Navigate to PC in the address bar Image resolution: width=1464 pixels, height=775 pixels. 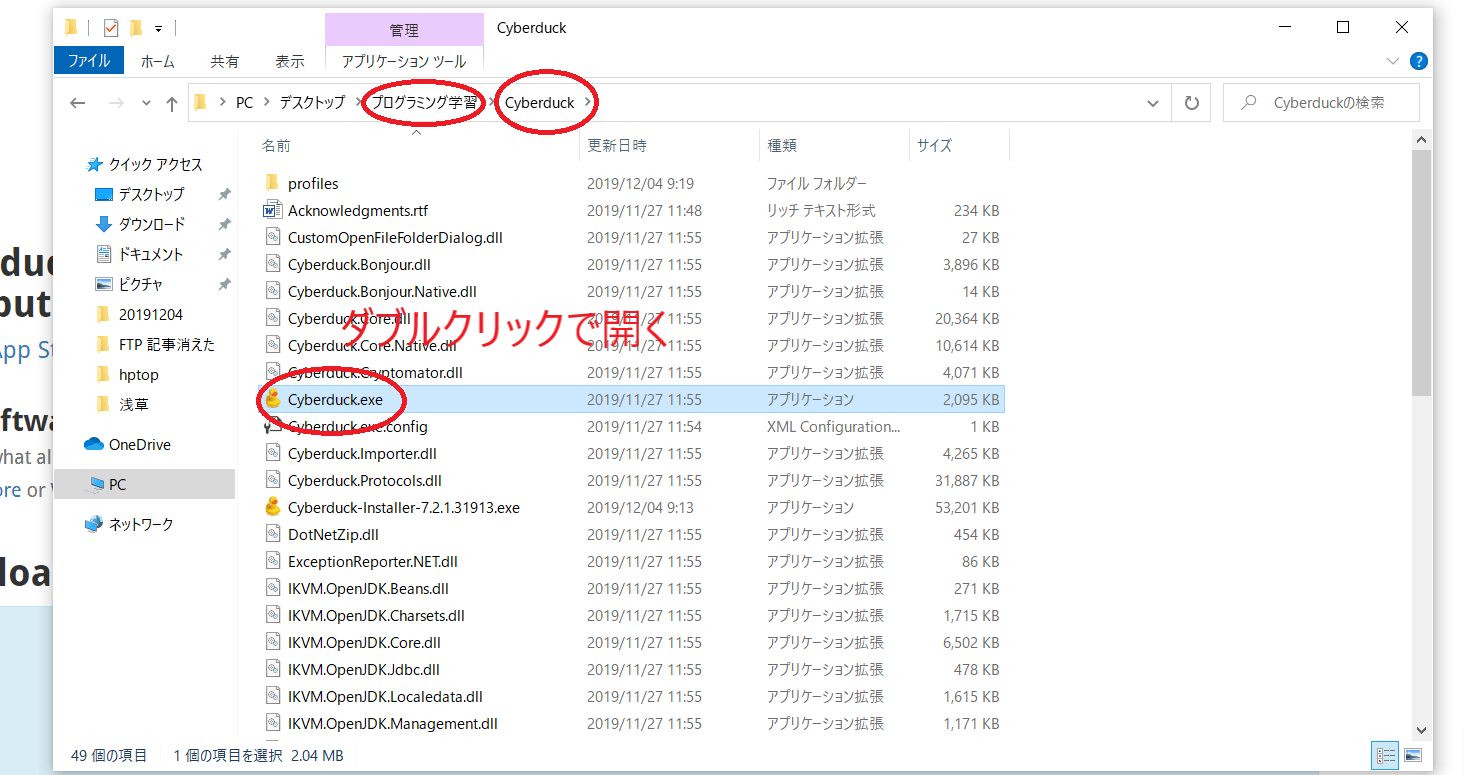click(244, 102)
